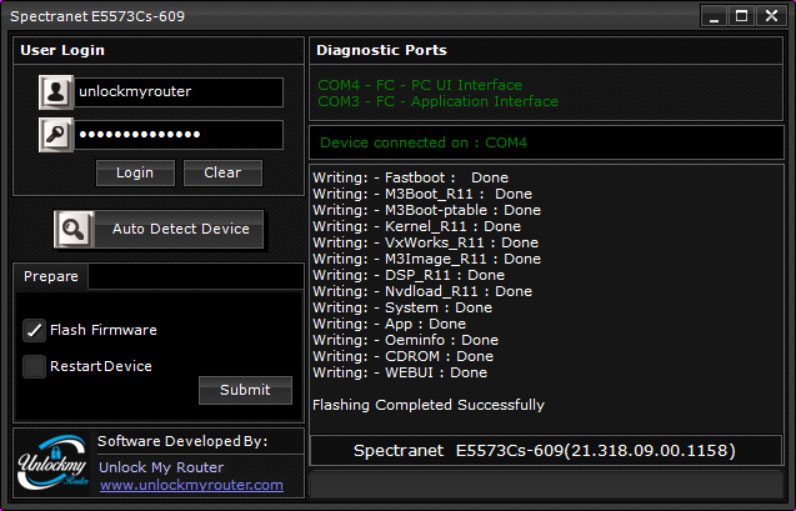Open the www.unlockmyrouter.com link
Viewport: 796px width, 511px height.
(x=191, y=485)
